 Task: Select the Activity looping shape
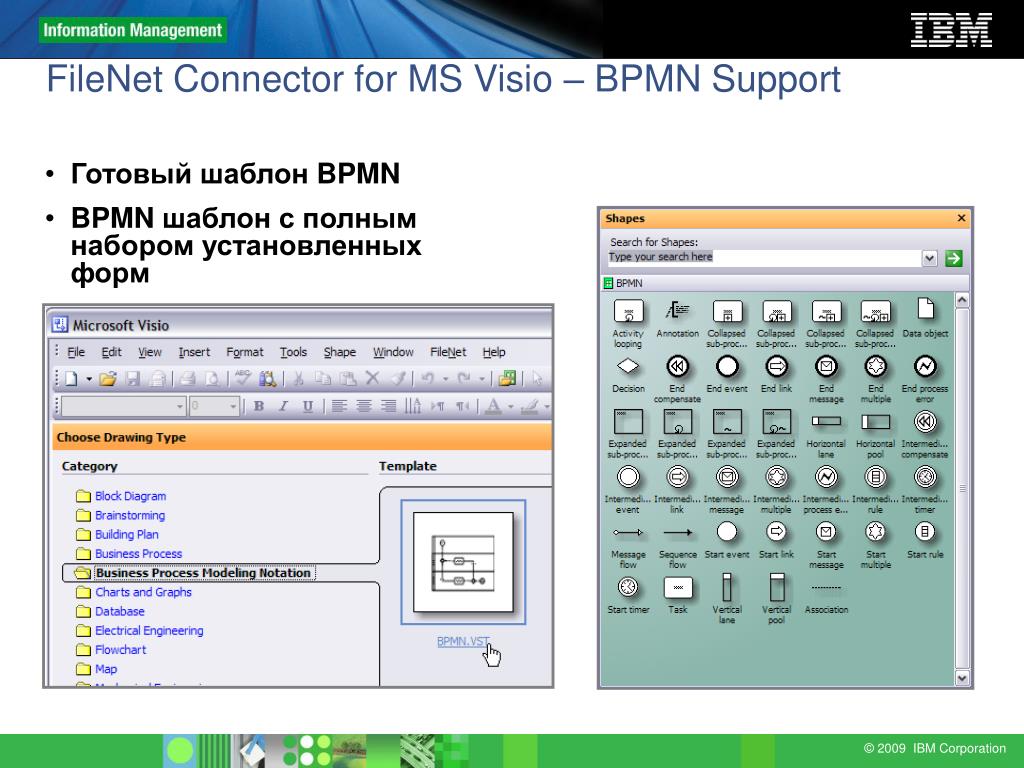click(x=628, y=311)
